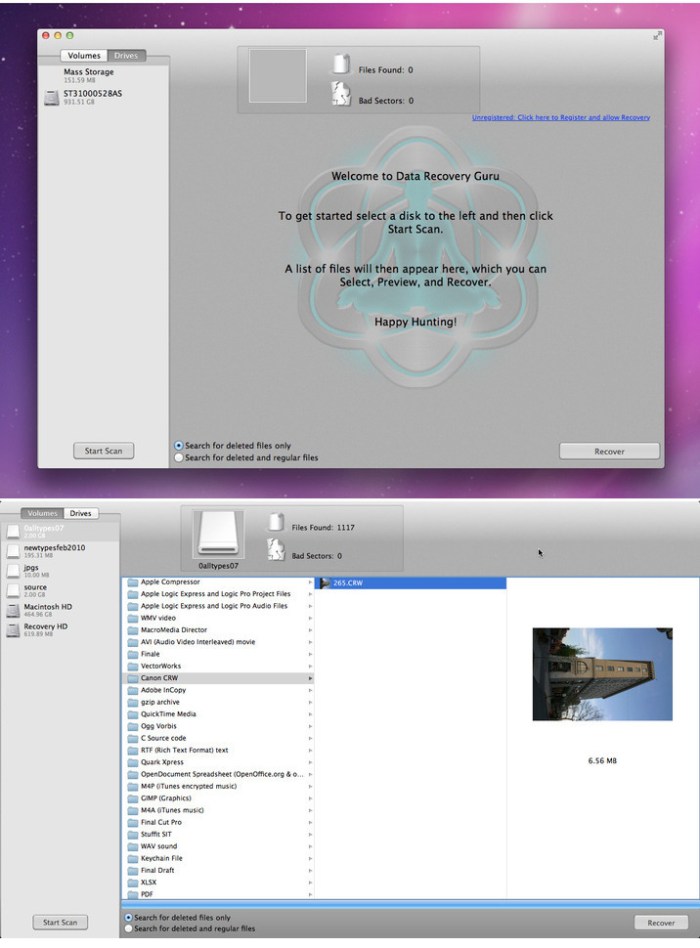This screenshot has height=948, width=700.
Task: Select deleted and regular files in bottom window
Action: [x=128, y=928]
